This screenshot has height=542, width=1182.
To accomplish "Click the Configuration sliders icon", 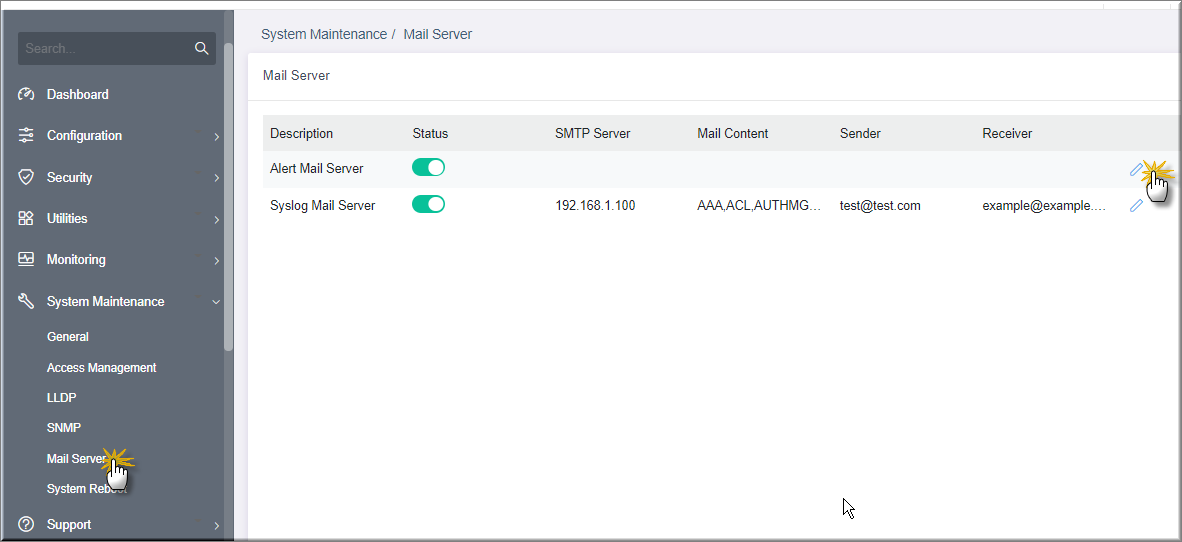I will pos(26,136).
